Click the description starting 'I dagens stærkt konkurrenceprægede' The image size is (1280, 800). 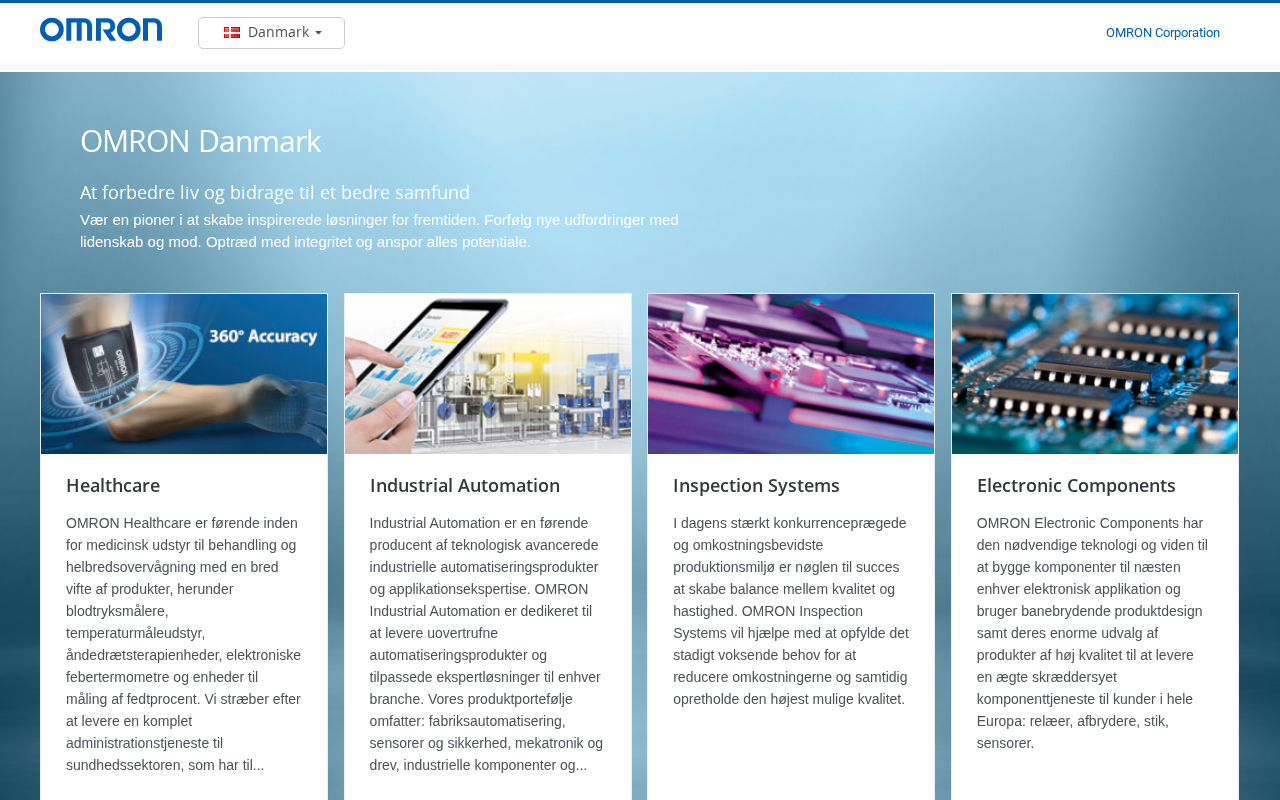point(791,611)
